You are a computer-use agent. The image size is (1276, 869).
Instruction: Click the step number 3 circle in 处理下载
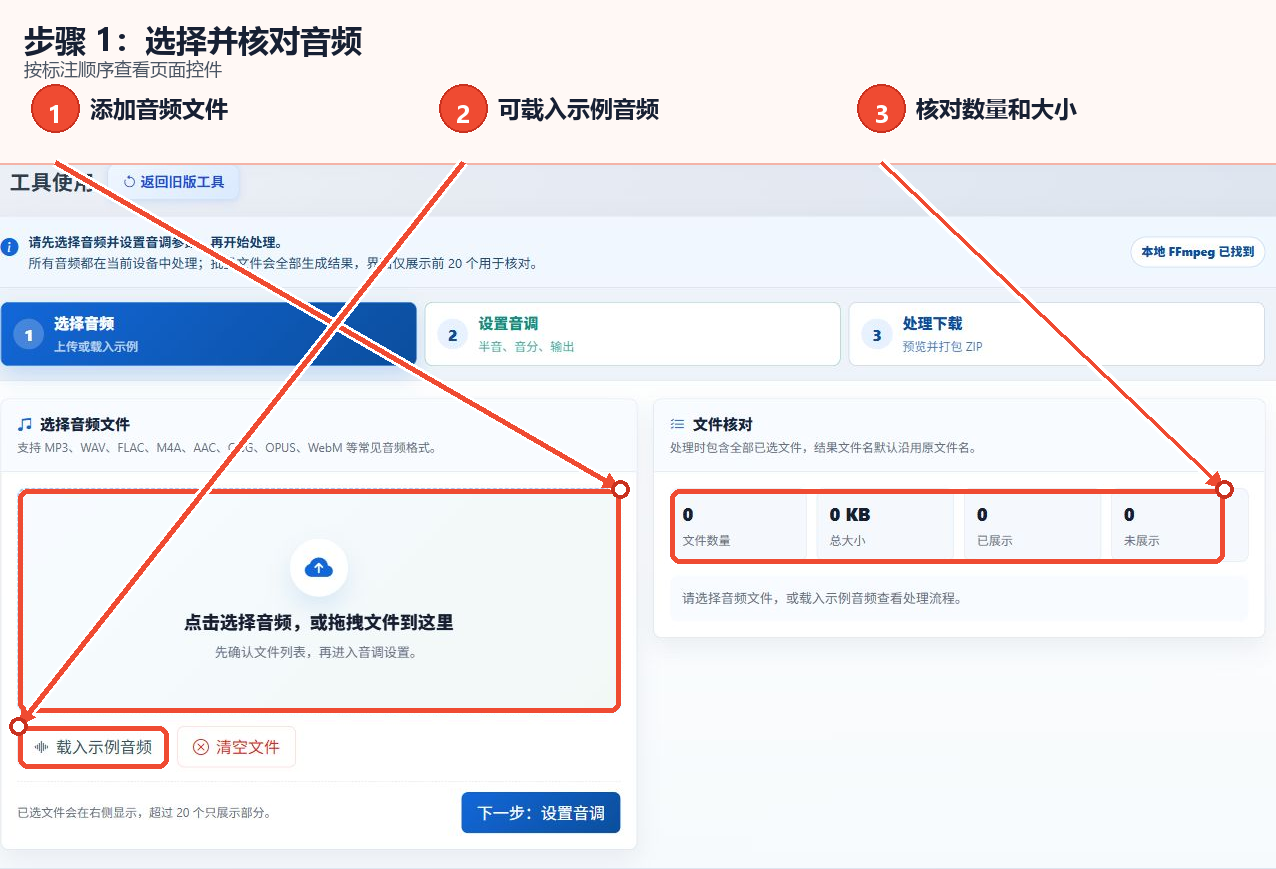pyautogui.click(x=876, y=335)
